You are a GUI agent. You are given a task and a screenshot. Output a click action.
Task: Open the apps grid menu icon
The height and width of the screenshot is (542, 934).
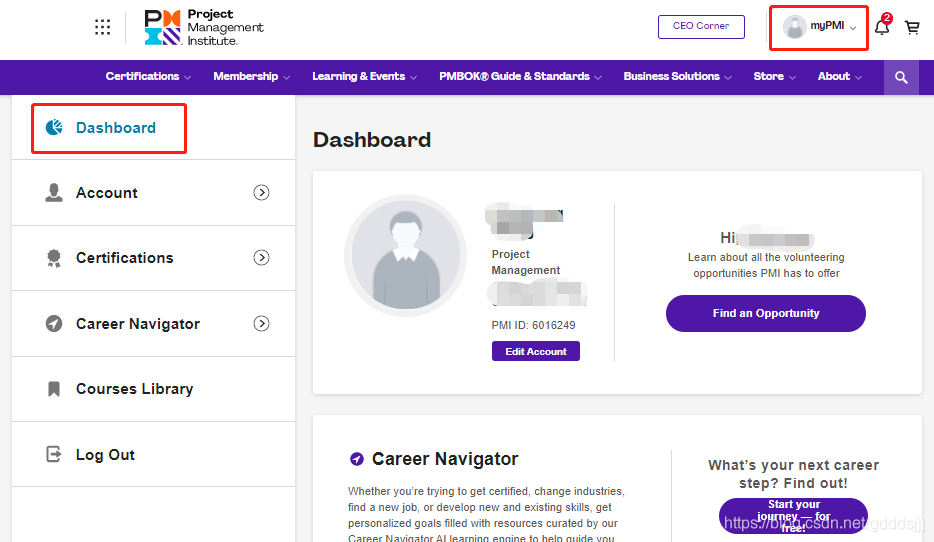(102, 27)
